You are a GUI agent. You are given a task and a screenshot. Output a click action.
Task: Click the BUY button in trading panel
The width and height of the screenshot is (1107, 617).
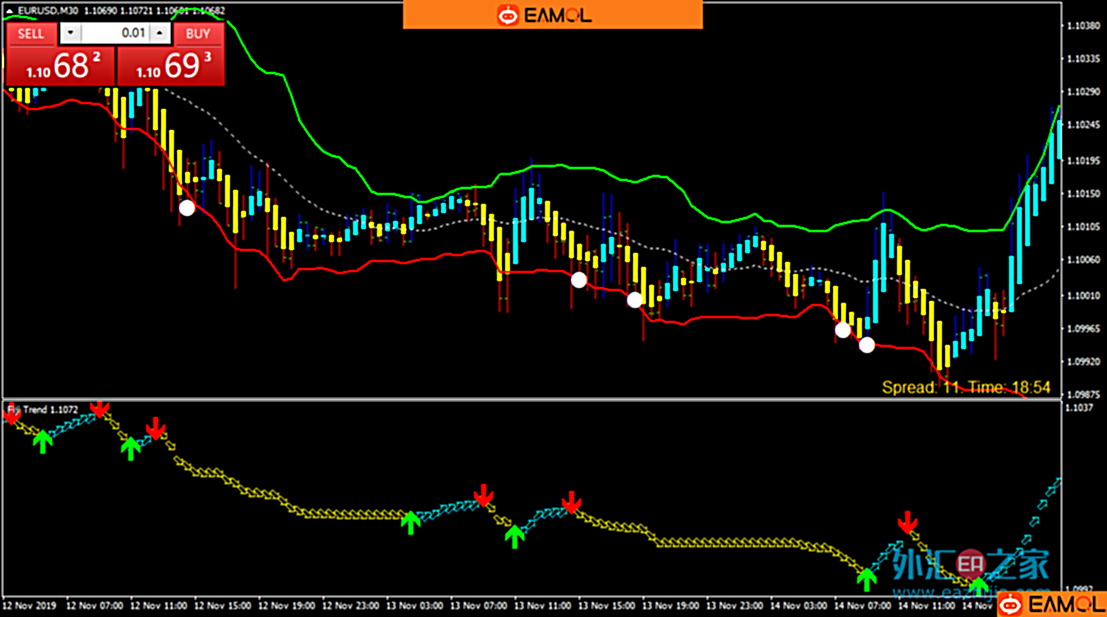pos(198,33)
